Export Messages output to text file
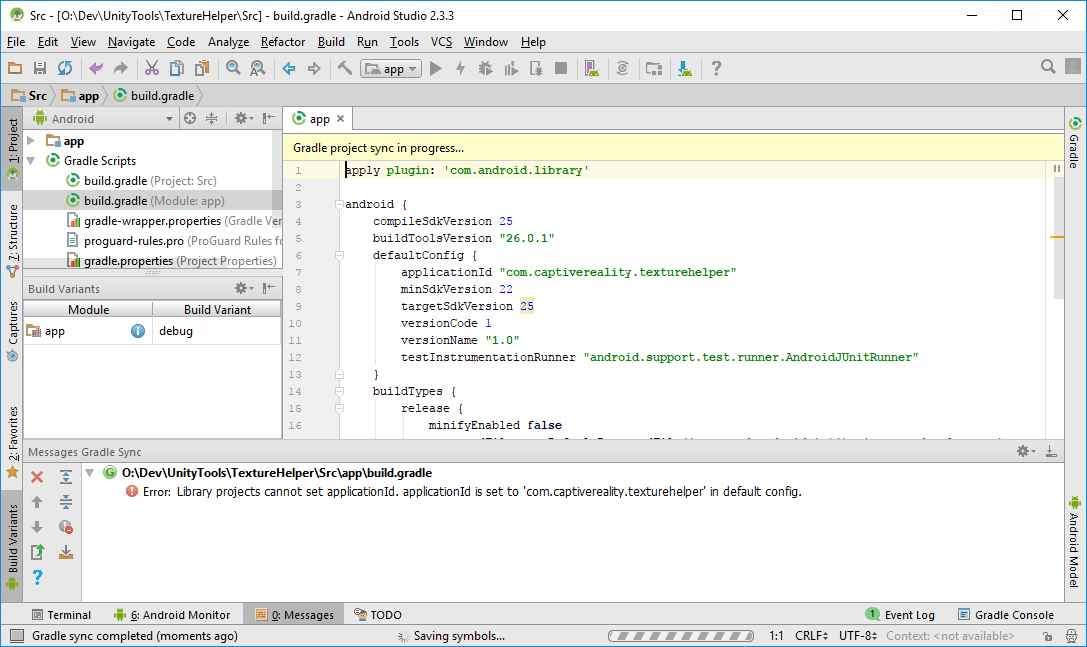 pos(37,552)
